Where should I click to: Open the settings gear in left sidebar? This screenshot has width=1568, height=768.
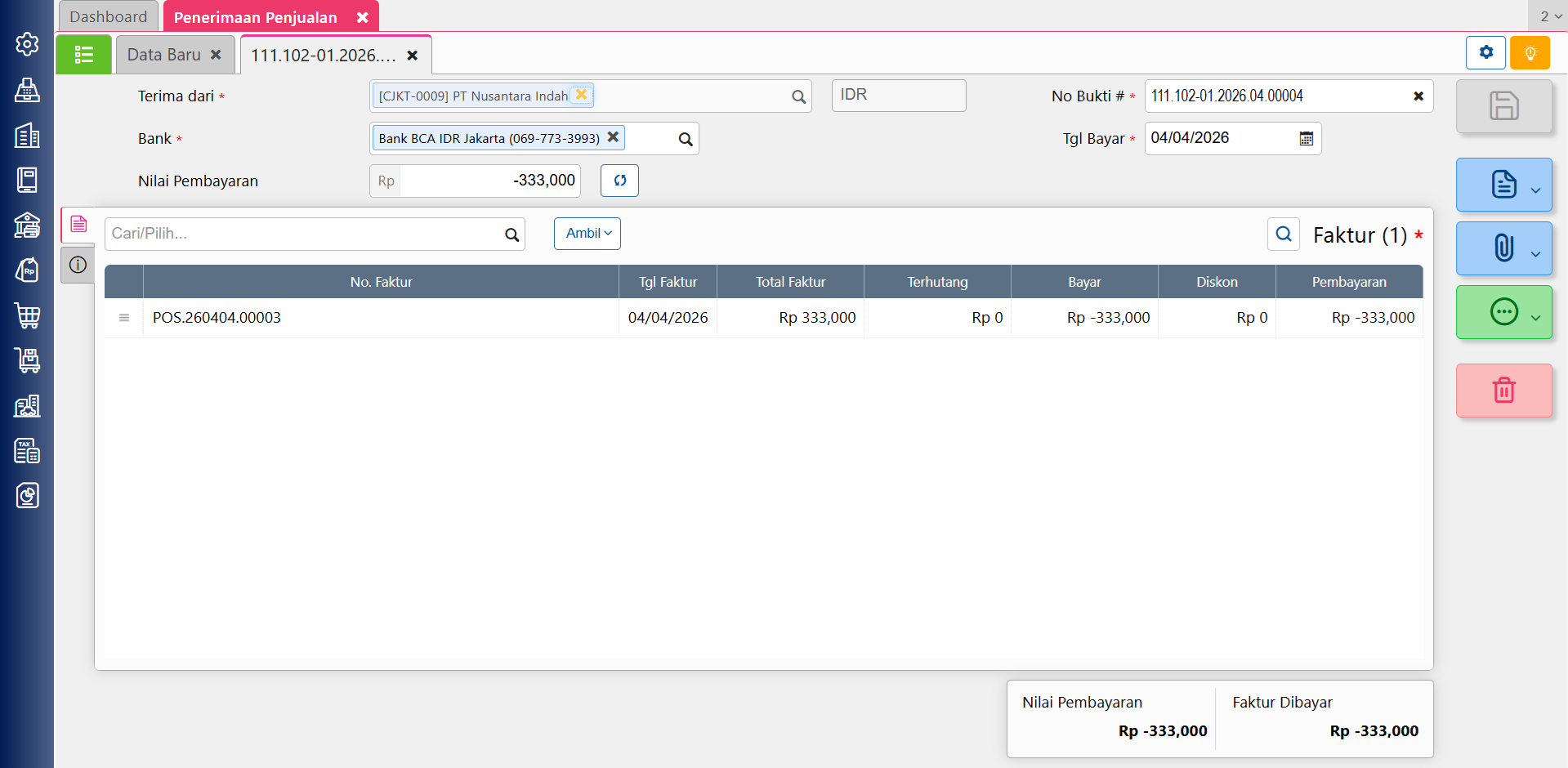coord(27,44)
